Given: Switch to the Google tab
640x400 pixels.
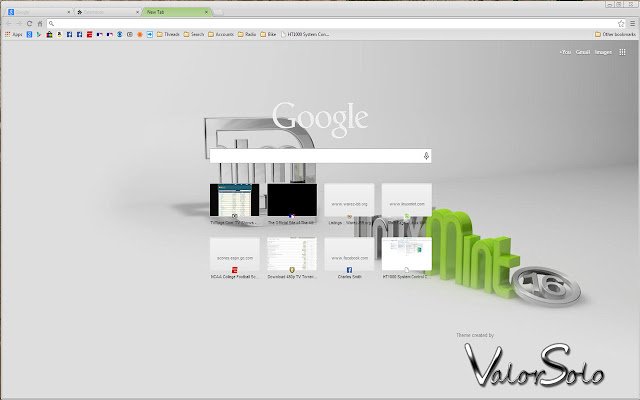Looking at the screenshot, I should [39, 12].
